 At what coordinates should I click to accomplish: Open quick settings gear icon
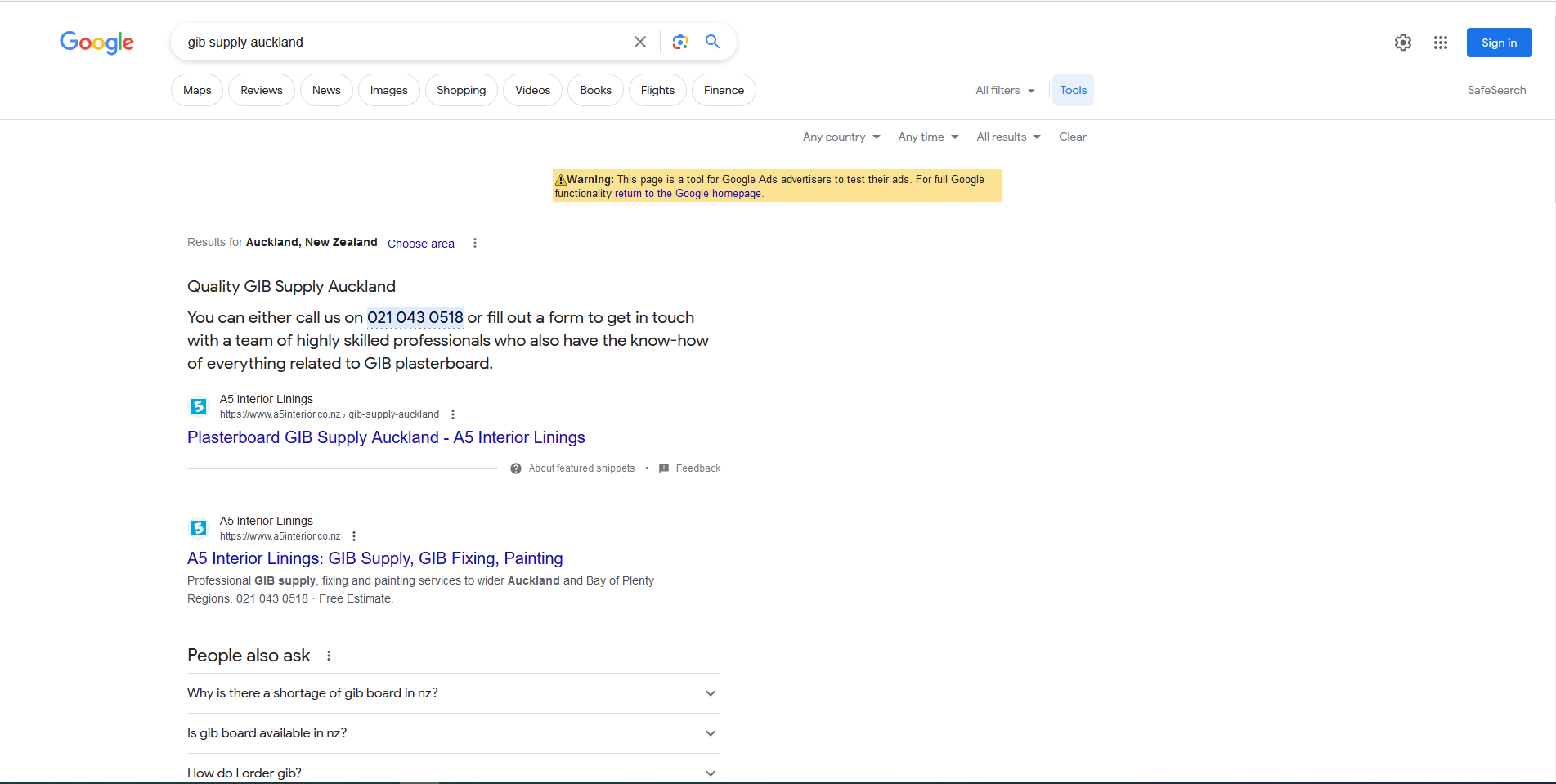[x=1403, y=43]
